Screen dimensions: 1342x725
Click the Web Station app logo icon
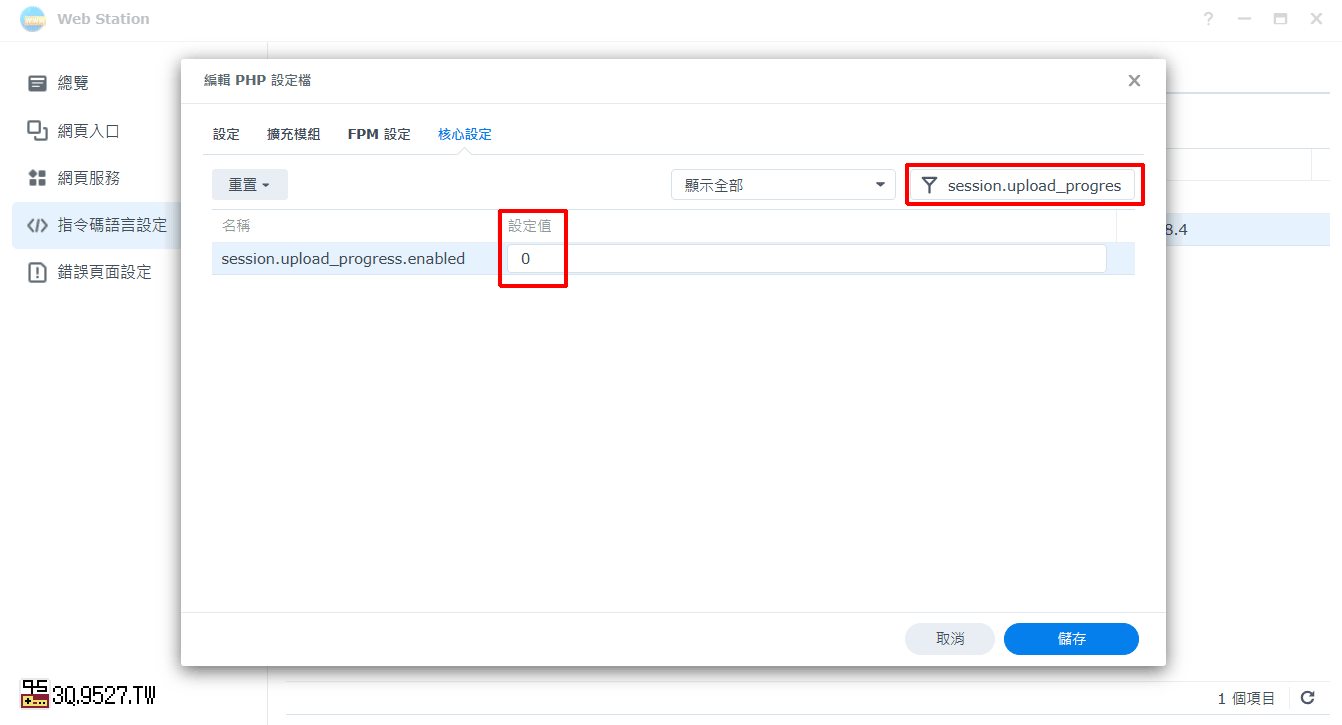coord(32,19)
